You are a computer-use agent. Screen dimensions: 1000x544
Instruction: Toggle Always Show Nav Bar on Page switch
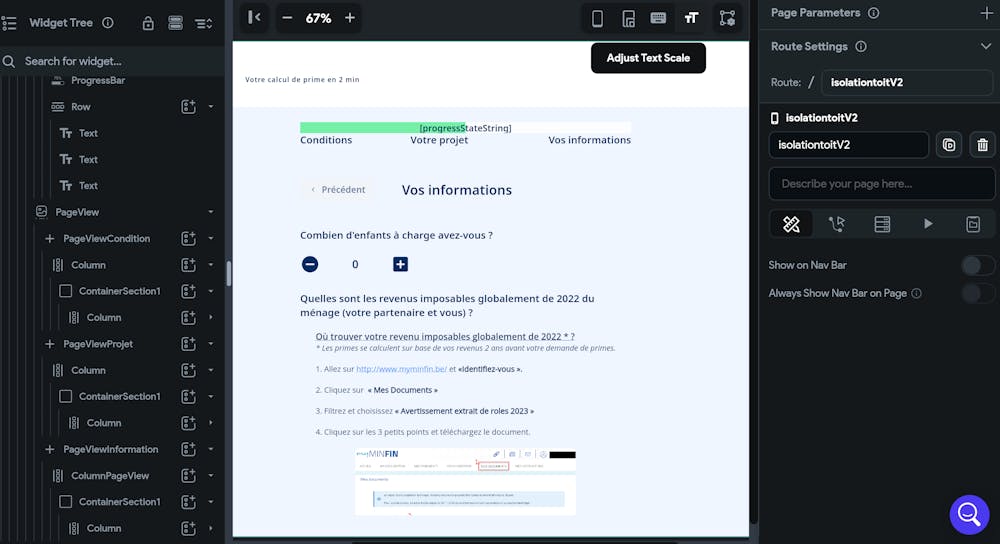(976, 293)
